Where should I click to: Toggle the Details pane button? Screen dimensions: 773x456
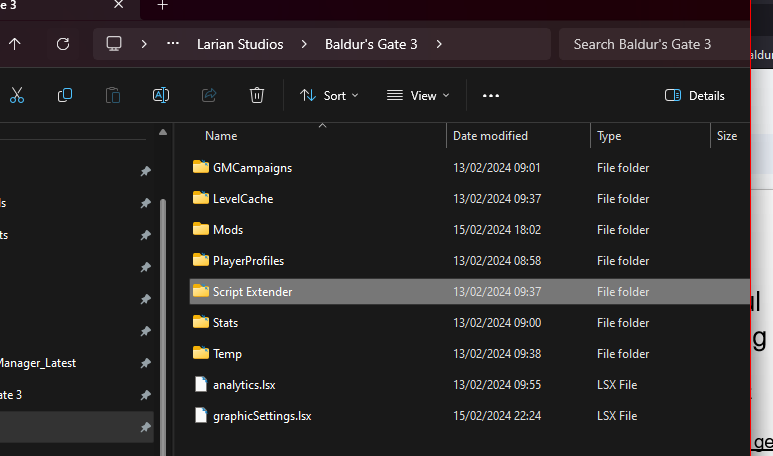tap(694, 95)
